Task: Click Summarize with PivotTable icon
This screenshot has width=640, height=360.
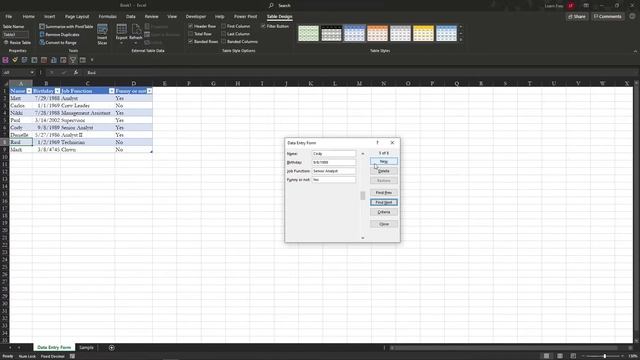Action: [x=42, y=27]
